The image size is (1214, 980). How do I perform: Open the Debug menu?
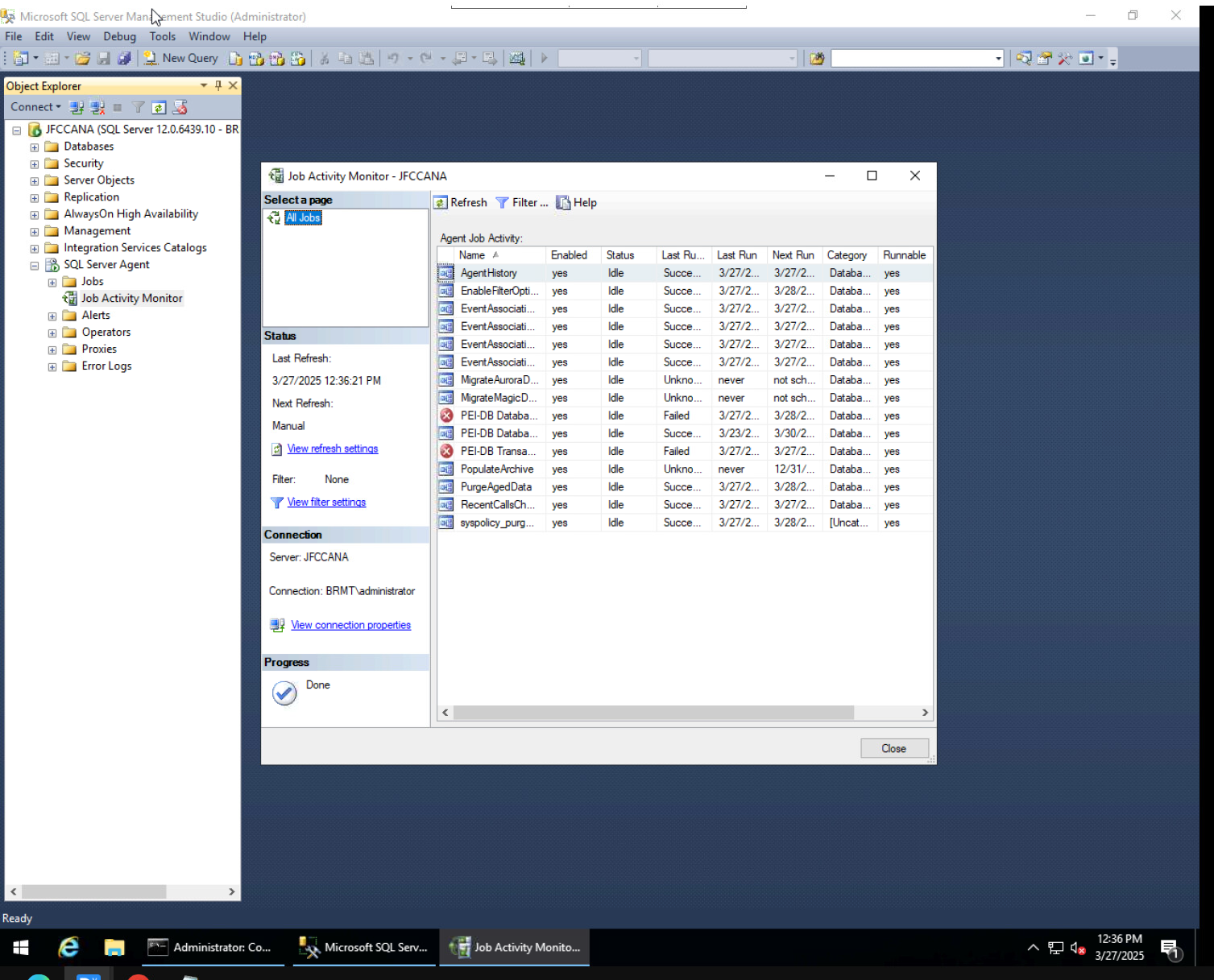tap(119, 36)
